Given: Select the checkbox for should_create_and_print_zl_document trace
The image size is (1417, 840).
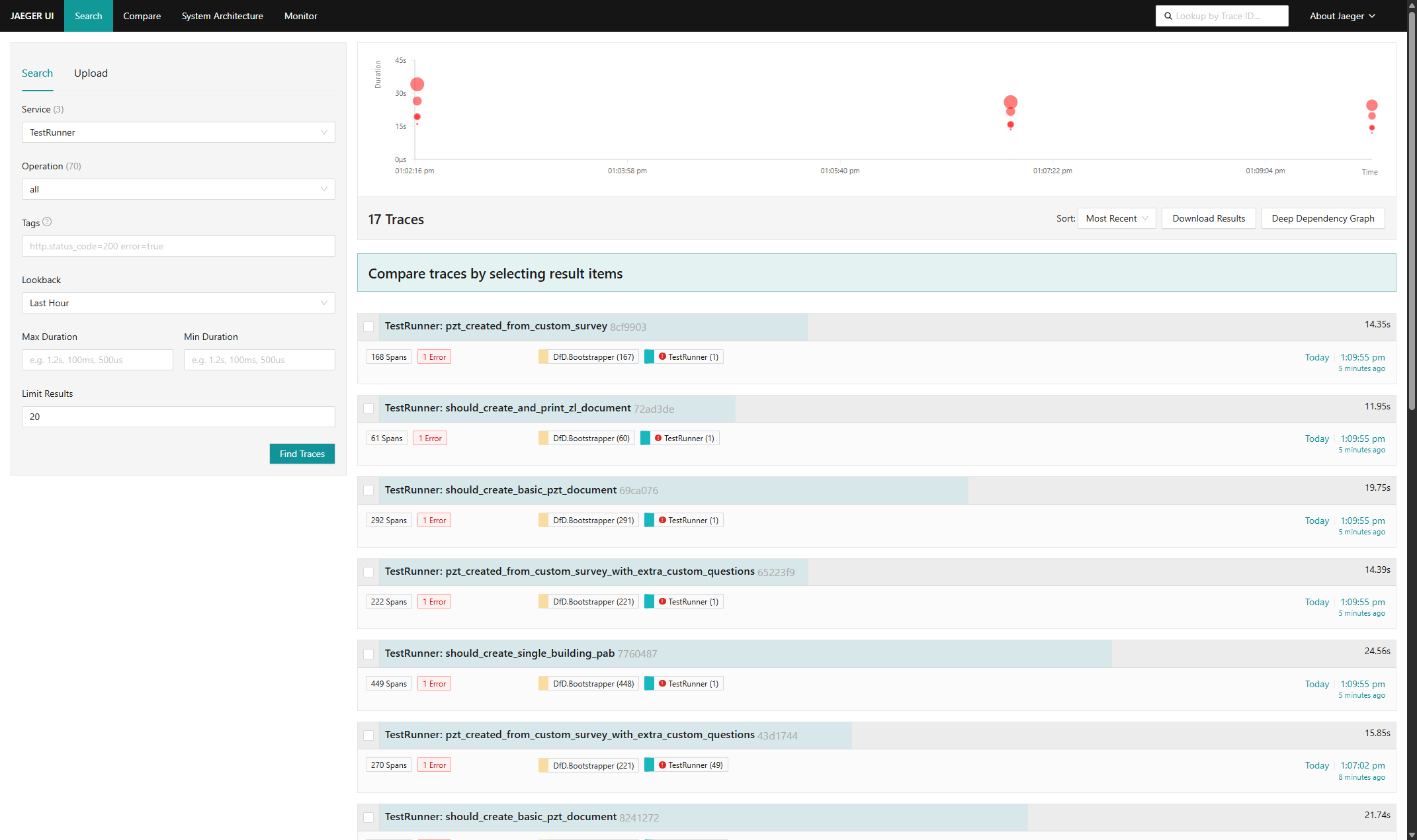Looking at the screenshot, I should pyautogui.click(x=368, y=409).
